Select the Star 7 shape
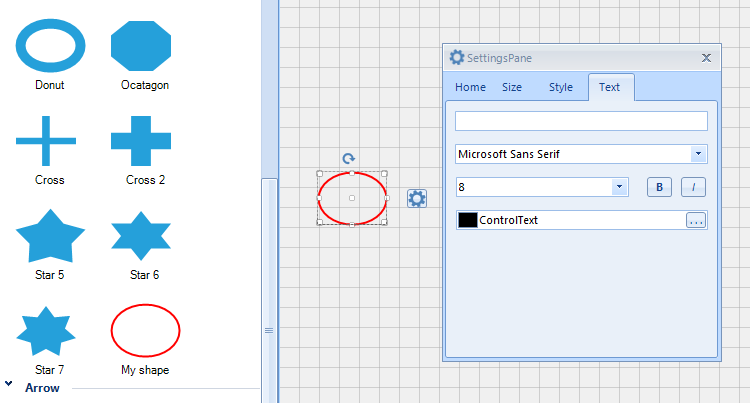The image size is (750, 404). (46, 331)
